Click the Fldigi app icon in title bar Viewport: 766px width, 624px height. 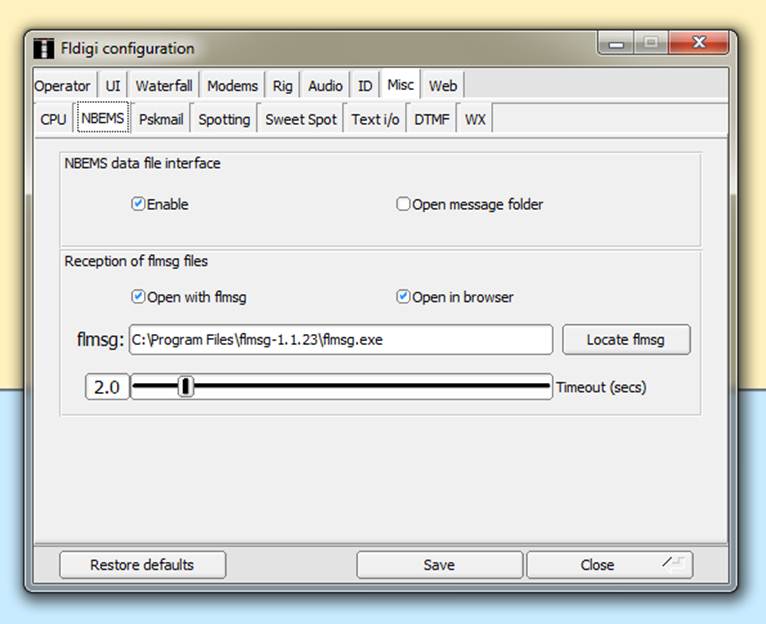44,48
